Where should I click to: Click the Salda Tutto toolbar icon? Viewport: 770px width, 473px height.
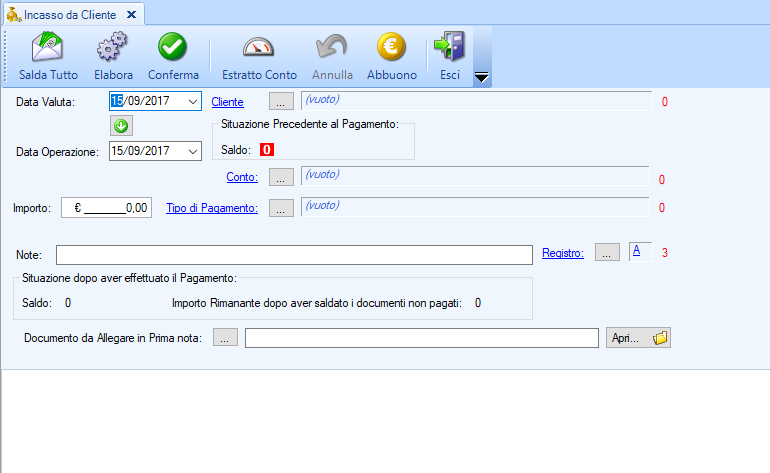tap(48, 47)
